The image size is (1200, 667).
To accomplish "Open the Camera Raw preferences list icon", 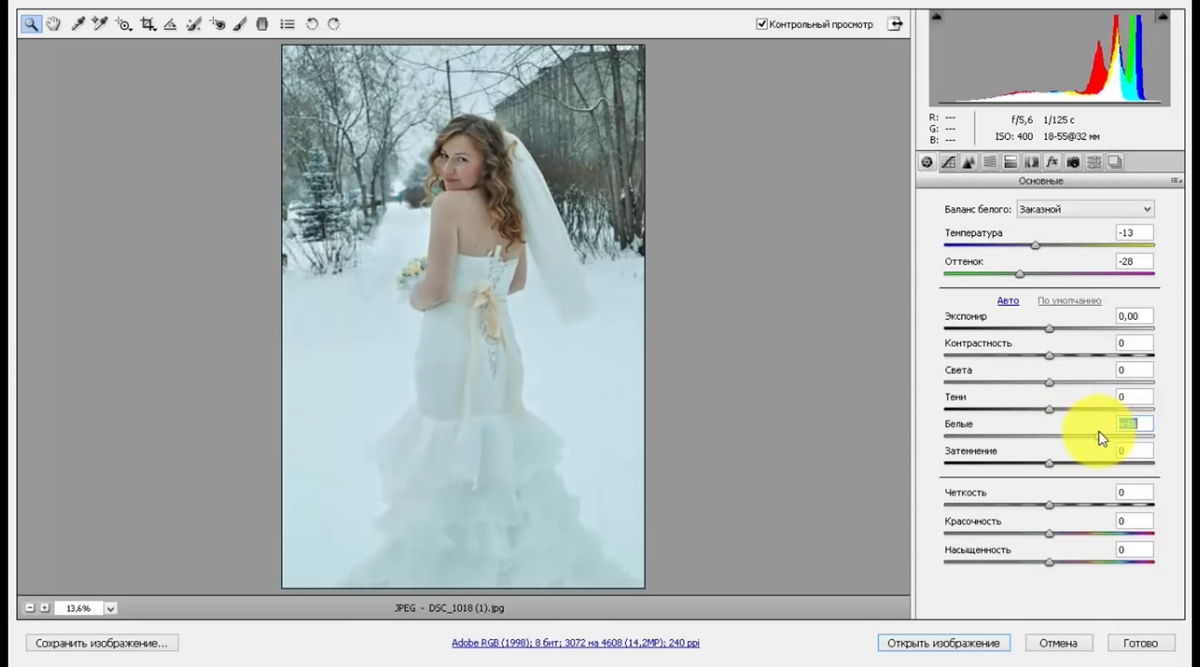I will pos(287,24).
